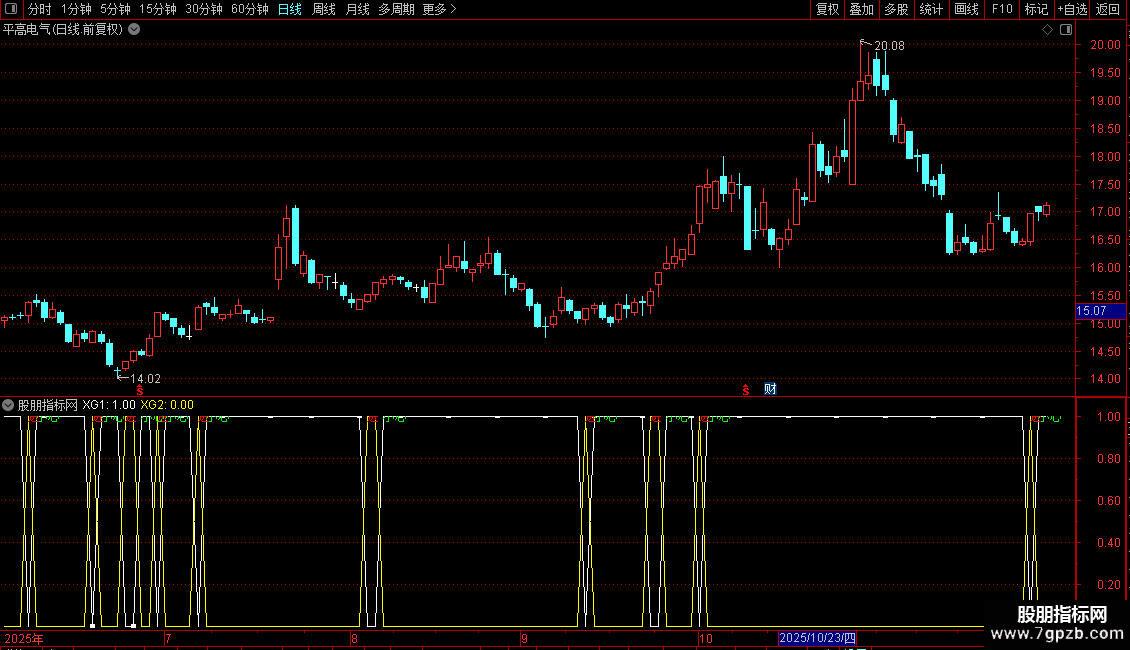Open the 平高电气 title dropdown circle icon
The height and width of the screenshot is (650, 1130).
[x=134, y=30]
